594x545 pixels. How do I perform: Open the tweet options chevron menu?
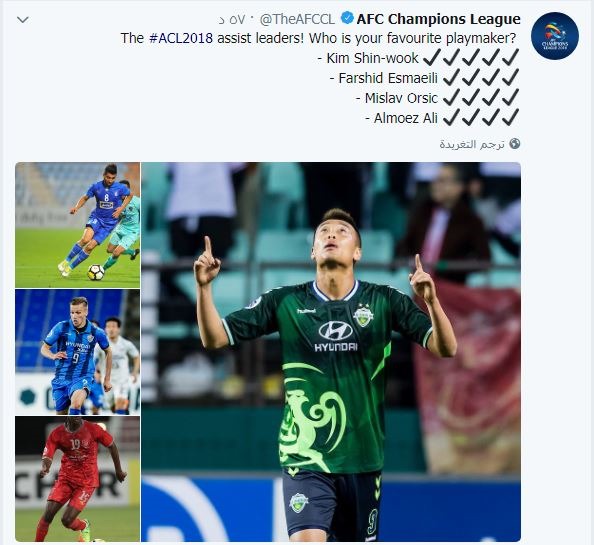pos(23,19)
